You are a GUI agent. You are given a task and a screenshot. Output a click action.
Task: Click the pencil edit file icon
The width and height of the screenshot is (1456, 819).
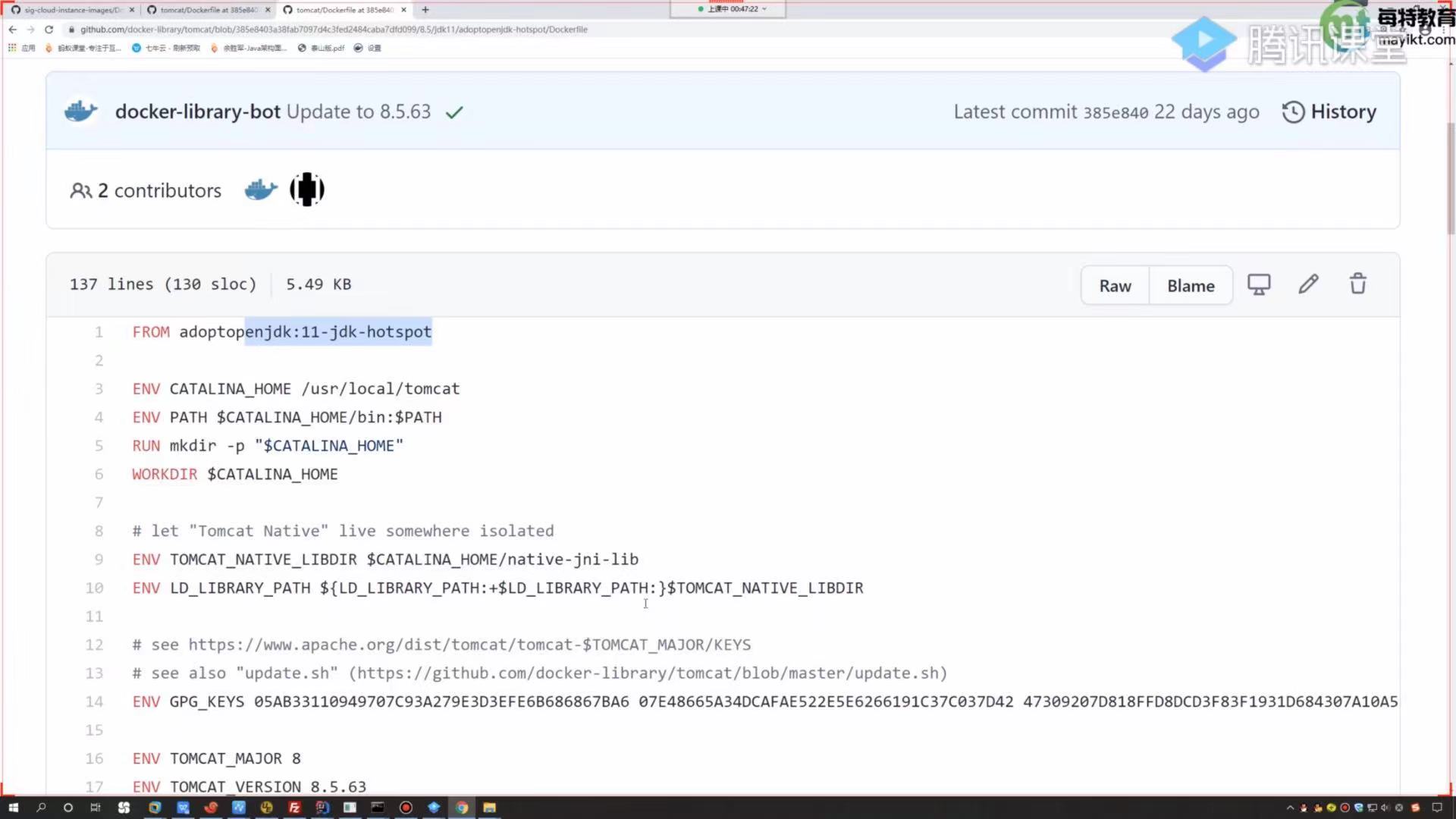(x=1308, y=284)
